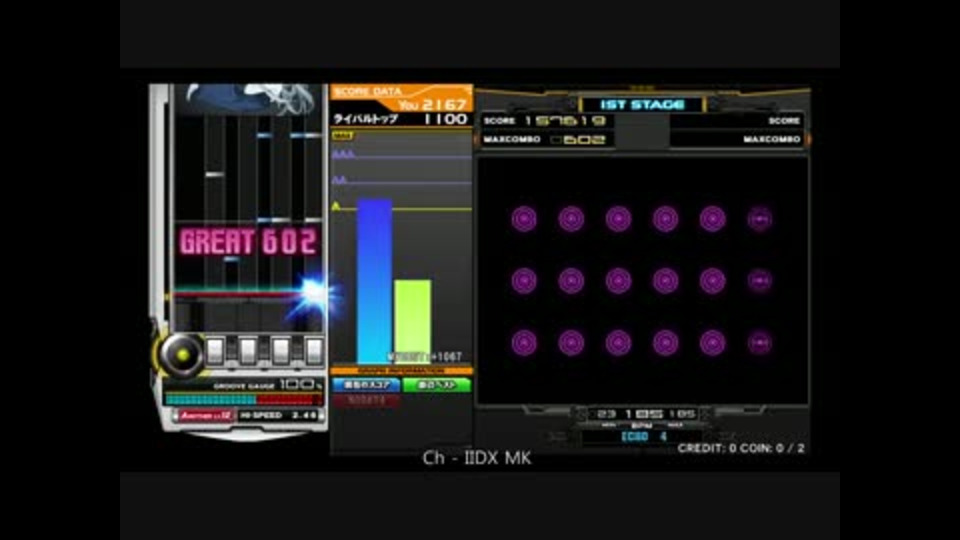
Task: Click the orange graph information bar
Action: click(x=401, y=371)
